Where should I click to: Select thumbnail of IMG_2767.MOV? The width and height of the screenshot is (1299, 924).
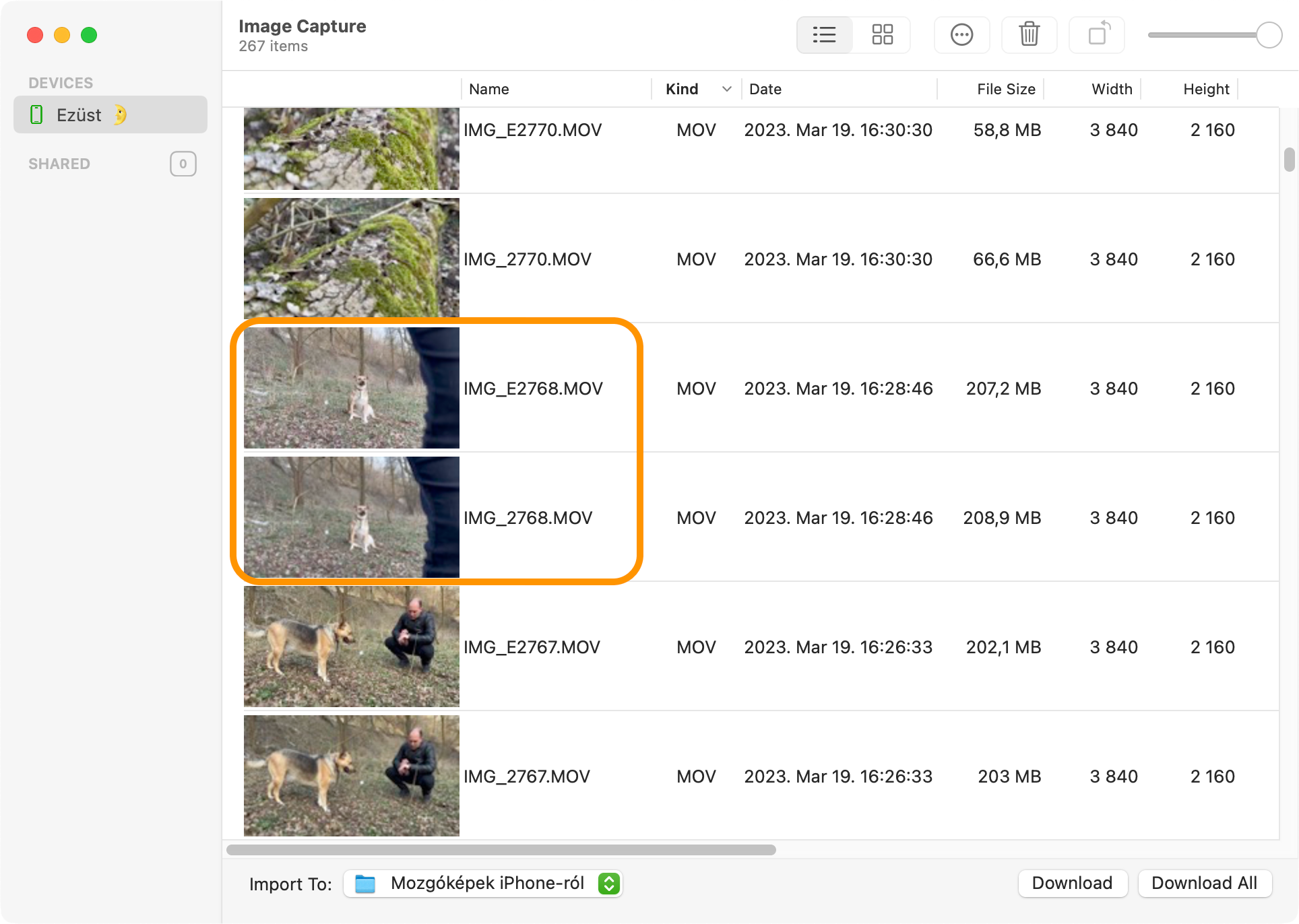352,776
